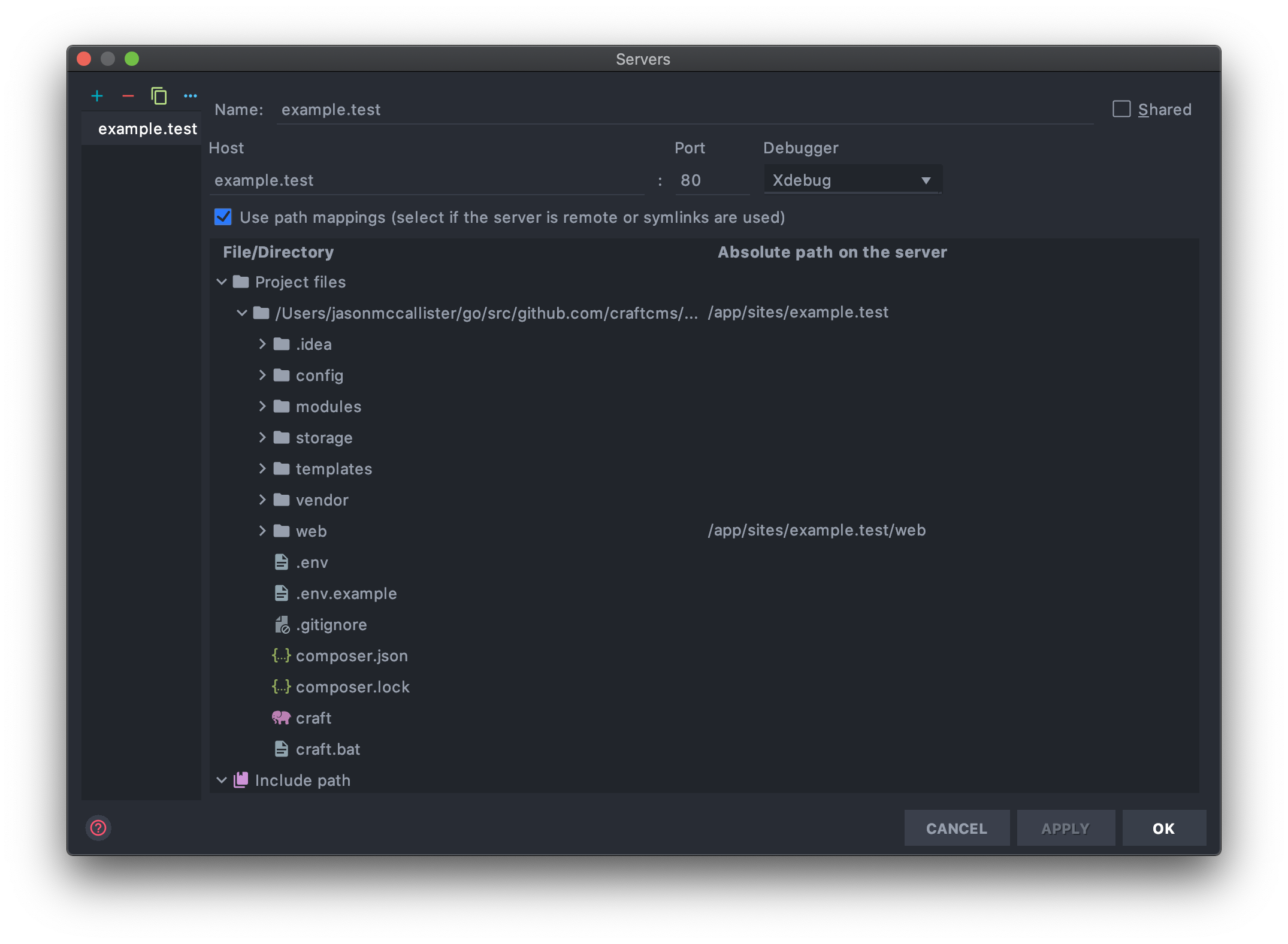Expand the vendor folder

pos(262,500)
